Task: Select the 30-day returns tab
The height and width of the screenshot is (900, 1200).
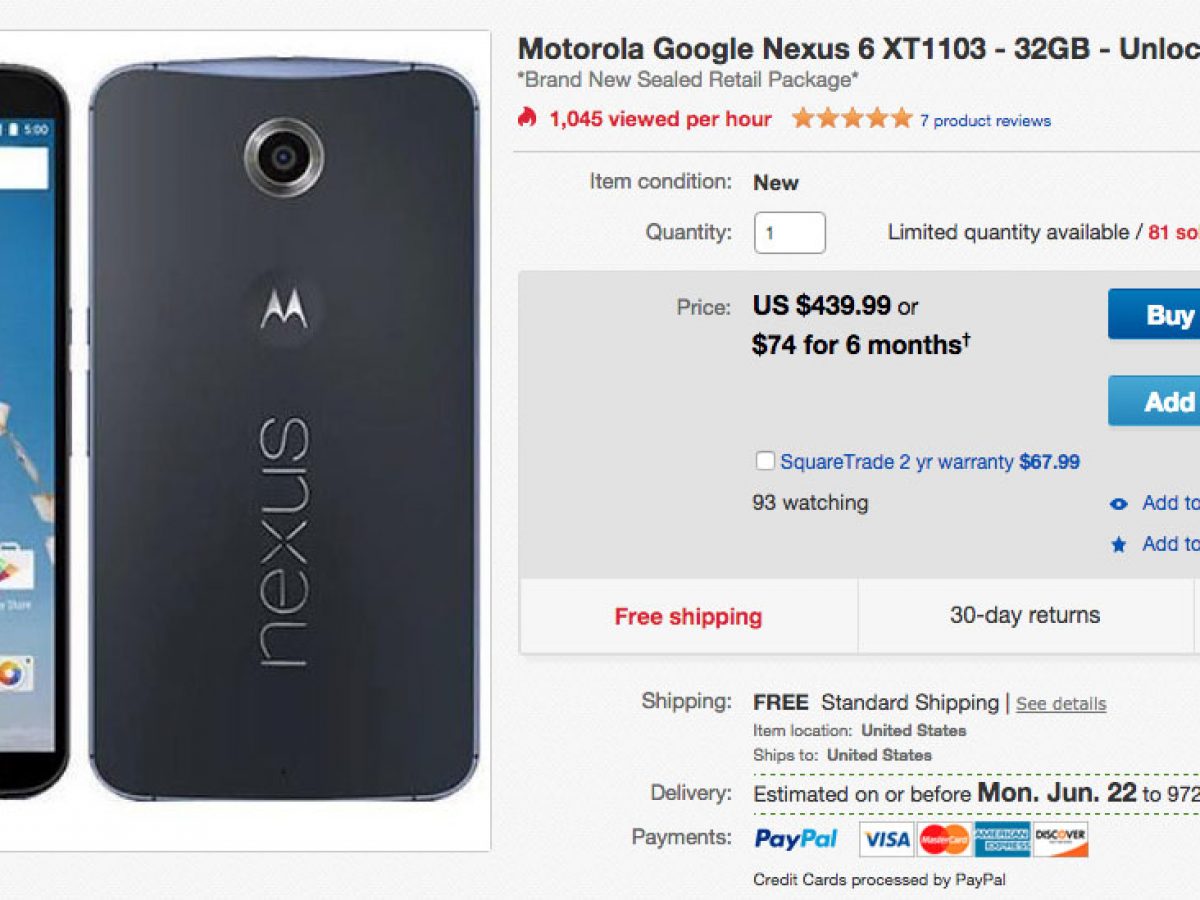Action: (x=1026, y=615)
